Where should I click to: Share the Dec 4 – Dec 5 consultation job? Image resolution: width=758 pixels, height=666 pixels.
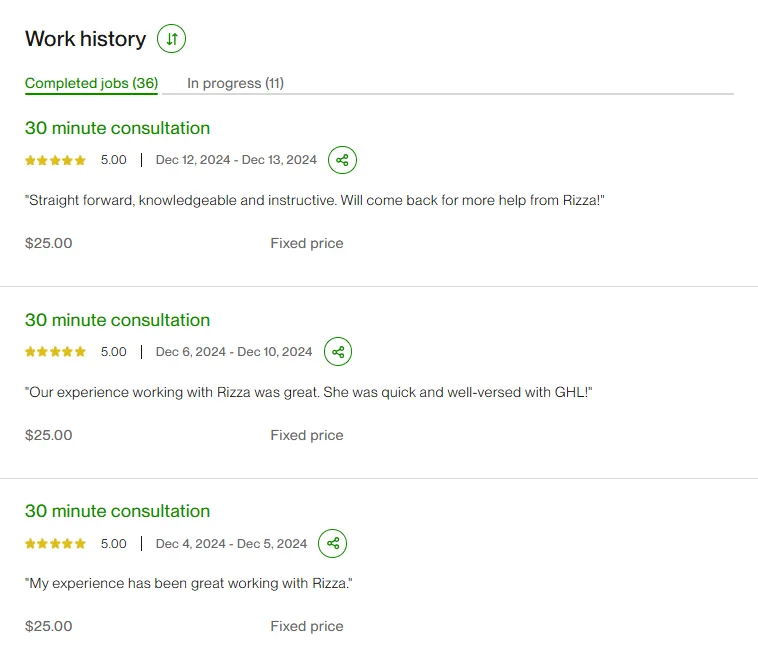pyautogui.click(x=333, y=544)
